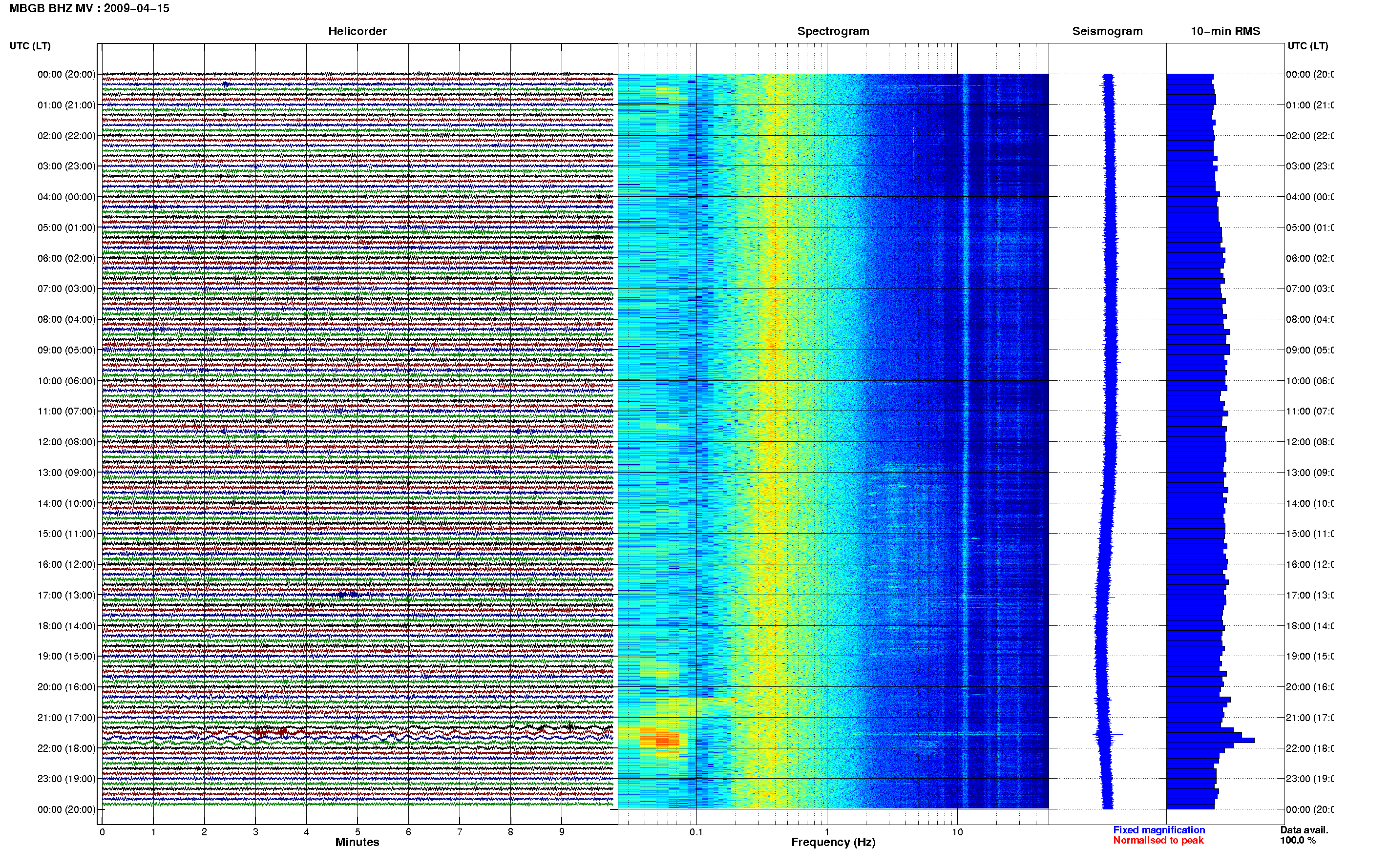Select left time label '08:00 (04:00)'
Viewport: 1389px width, 868px height.
coord(66,319)
